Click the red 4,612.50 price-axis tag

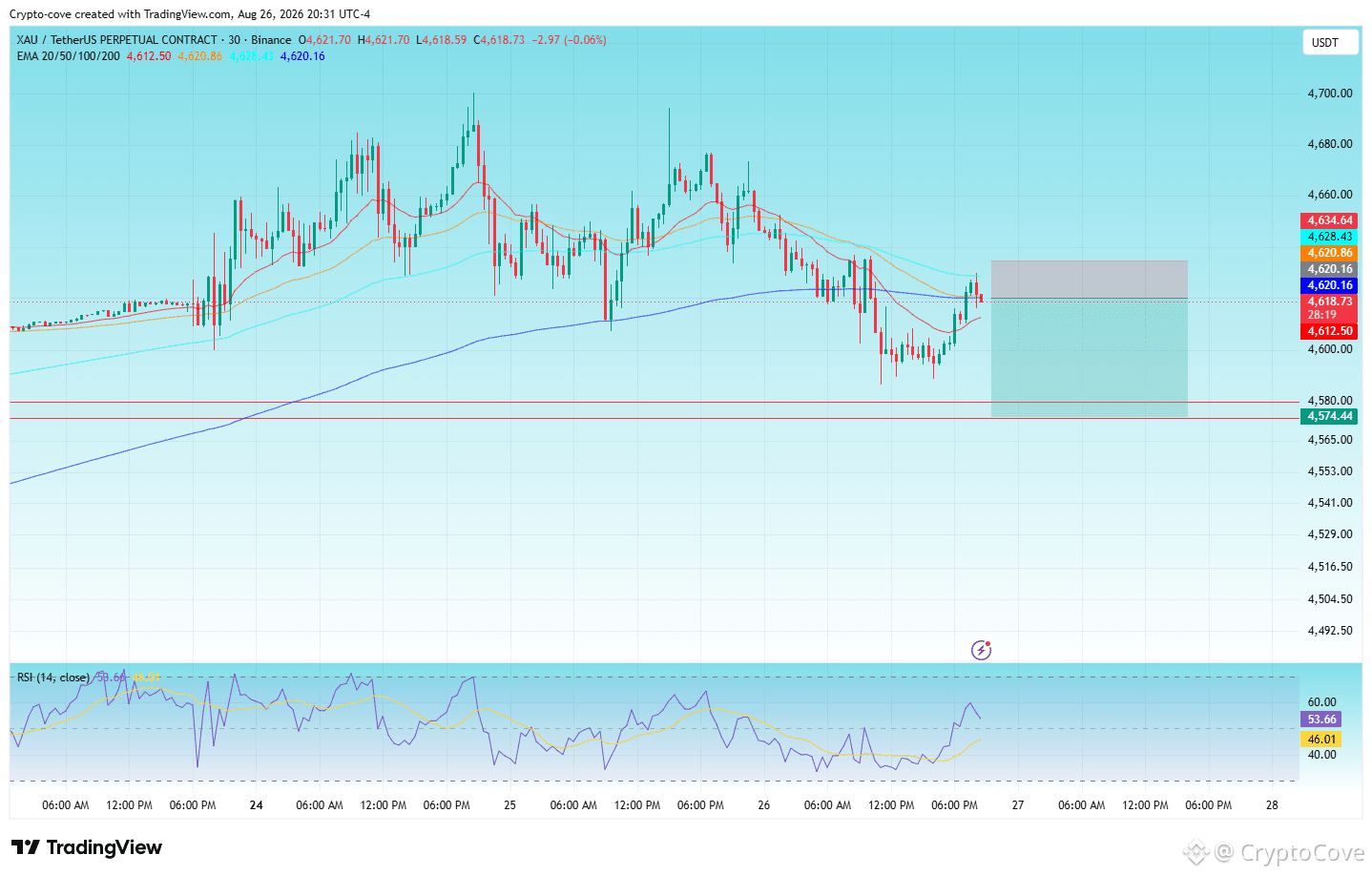point(1330,331)
